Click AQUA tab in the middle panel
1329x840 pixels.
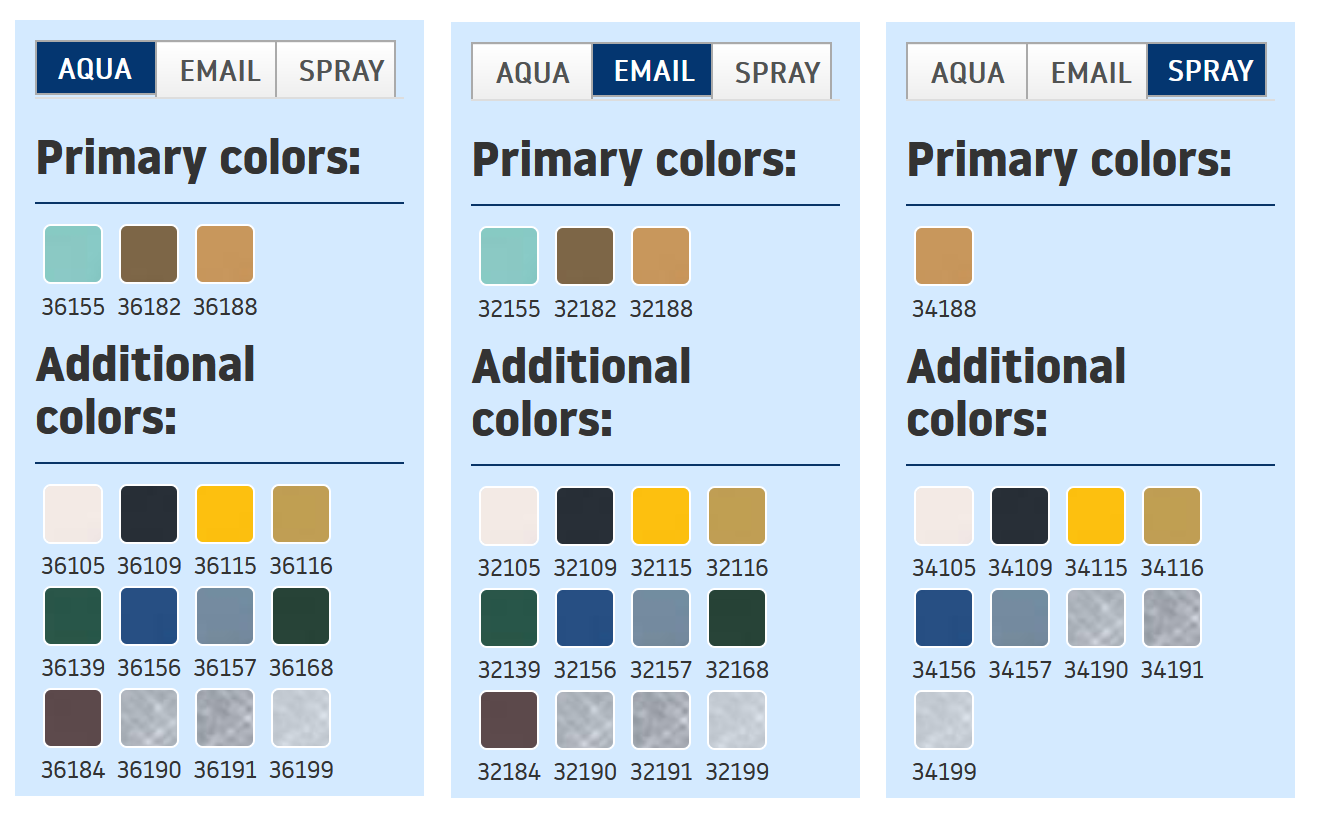[x=532, y=72]
